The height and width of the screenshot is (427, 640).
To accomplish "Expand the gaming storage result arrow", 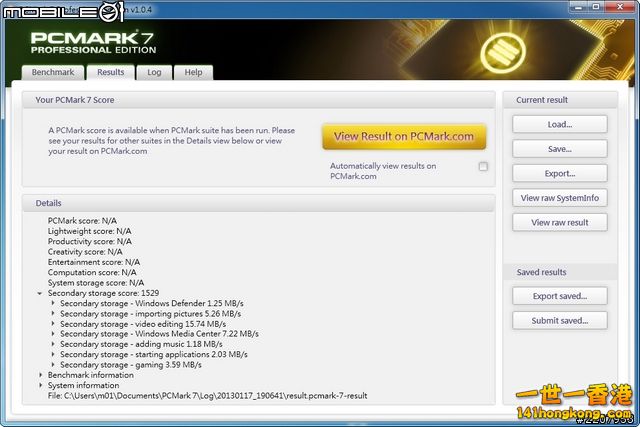I will (53, 365).
